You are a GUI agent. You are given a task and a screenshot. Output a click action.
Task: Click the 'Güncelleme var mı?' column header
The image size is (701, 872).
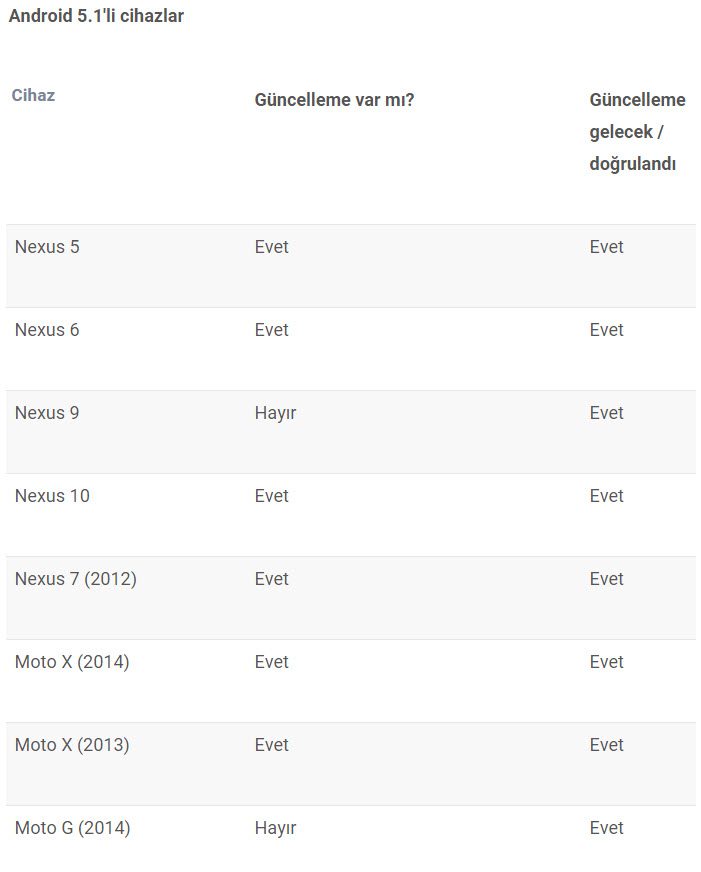point(334,100)
